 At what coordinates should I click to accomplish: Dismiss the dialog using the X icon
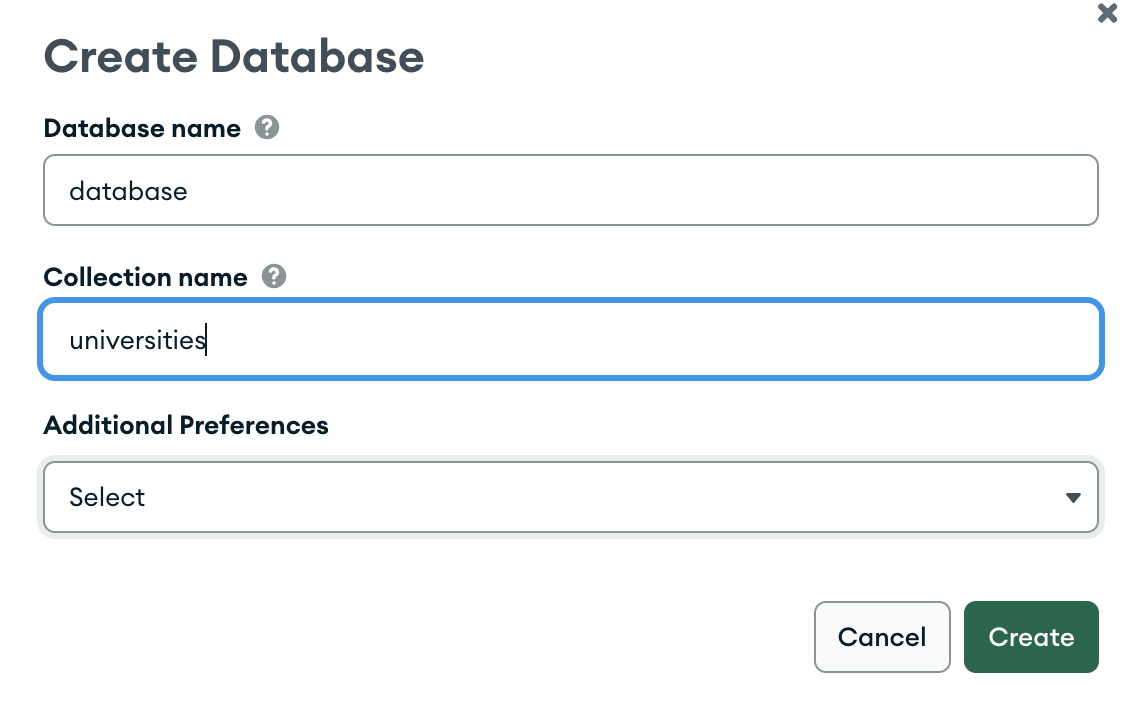coord(1107,13)
